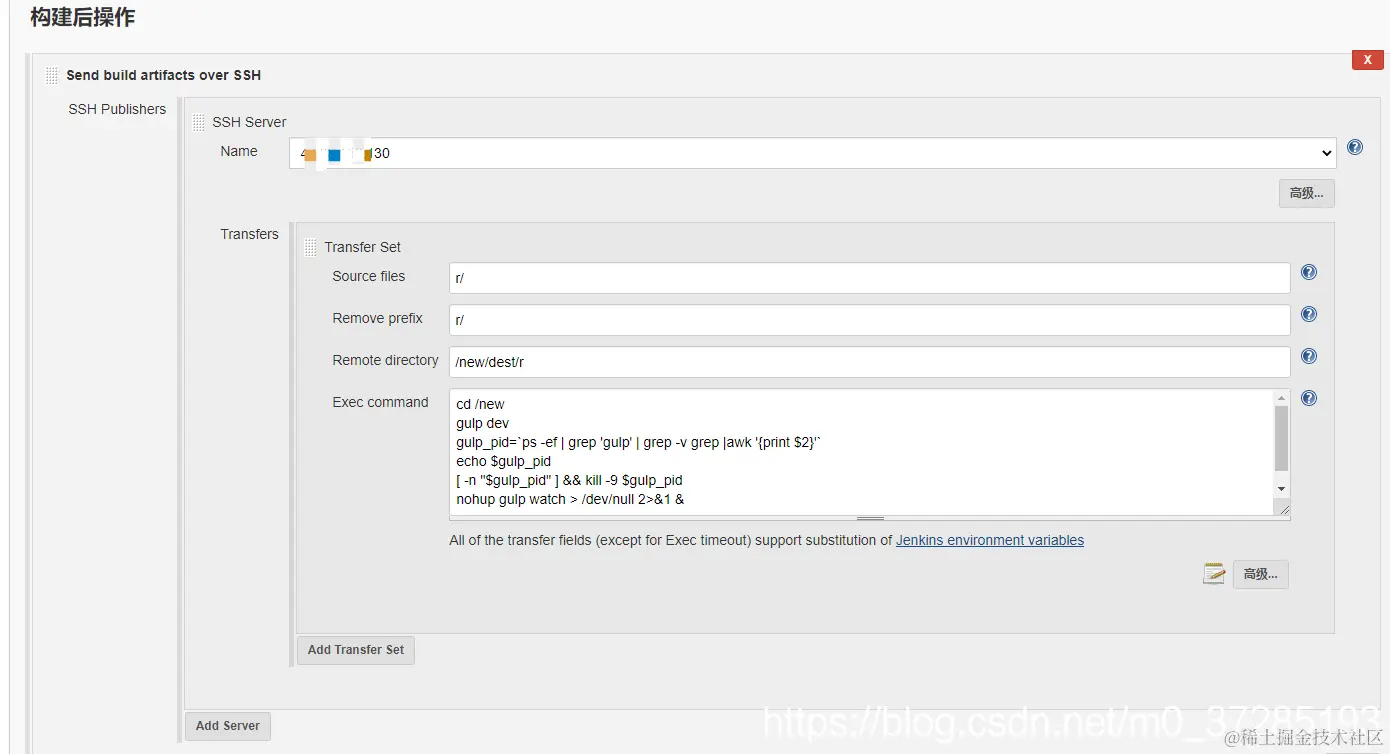Screen dimensions: 1390x754
Task: Click Add Transfer Set button
Action: click(x=356, y=650)
